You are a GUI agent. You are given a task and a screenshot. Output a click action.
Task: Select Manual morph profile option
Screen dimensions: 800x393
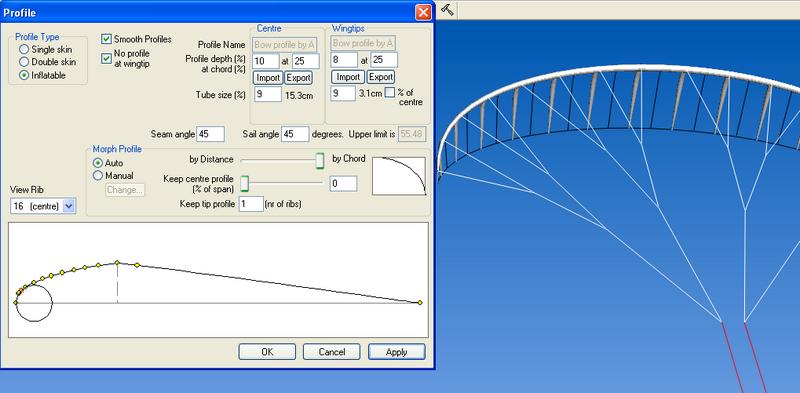point(98,176)
